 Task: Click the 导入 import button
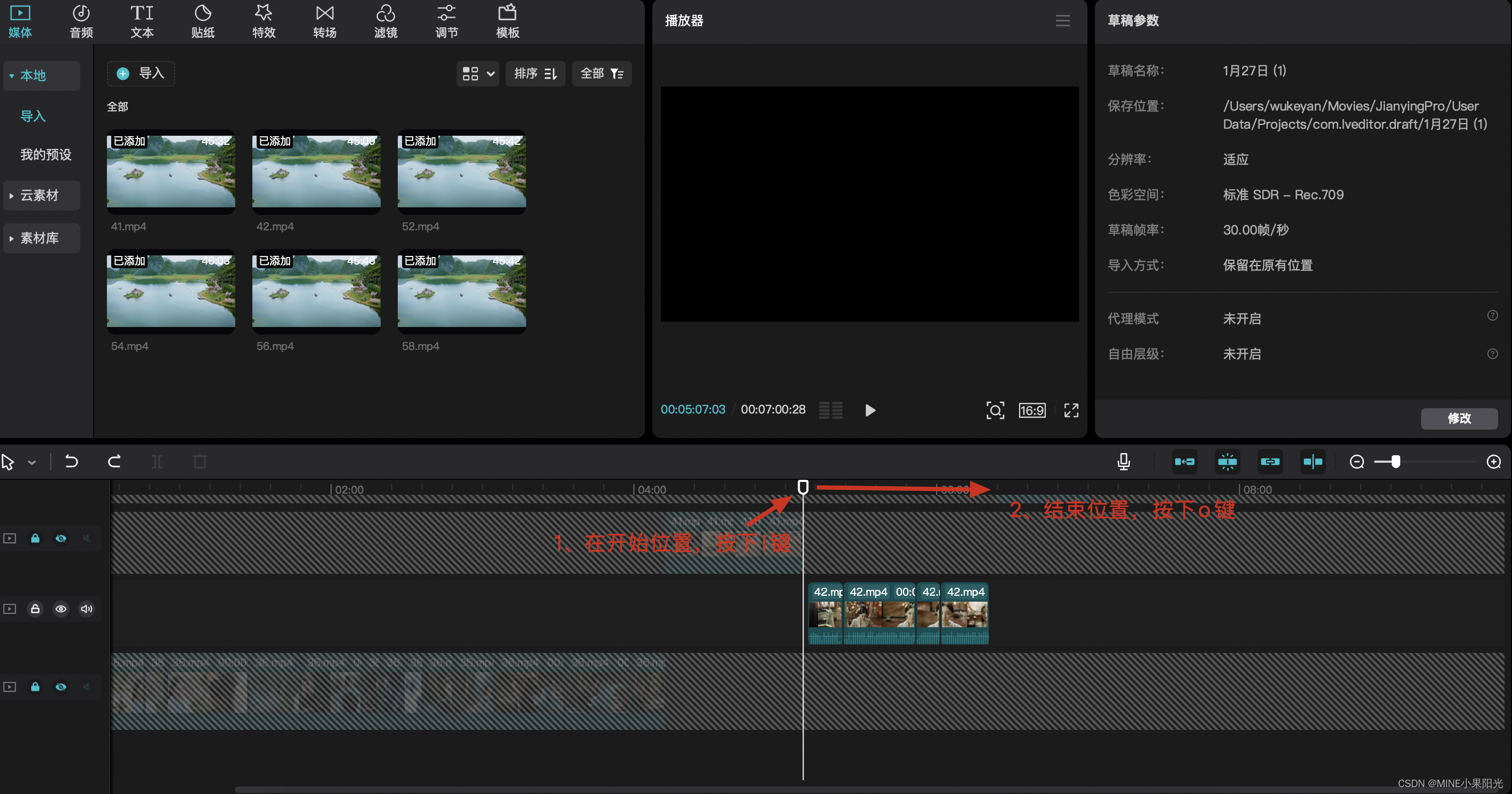(x=141, y=73)
